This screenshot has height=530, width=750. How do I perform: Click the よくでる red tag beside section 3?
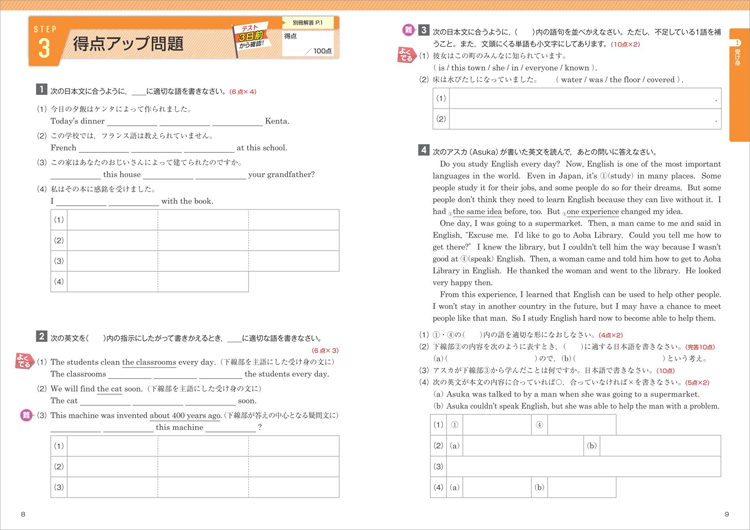tap(406, 55)
